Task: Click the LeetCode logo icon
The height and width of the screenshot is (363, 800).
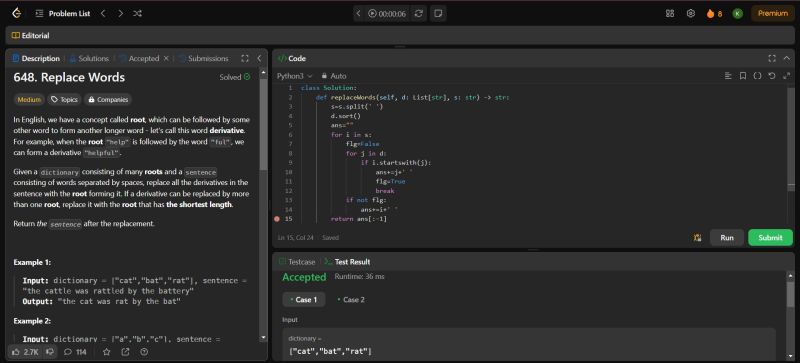Action: coord(16,13)
